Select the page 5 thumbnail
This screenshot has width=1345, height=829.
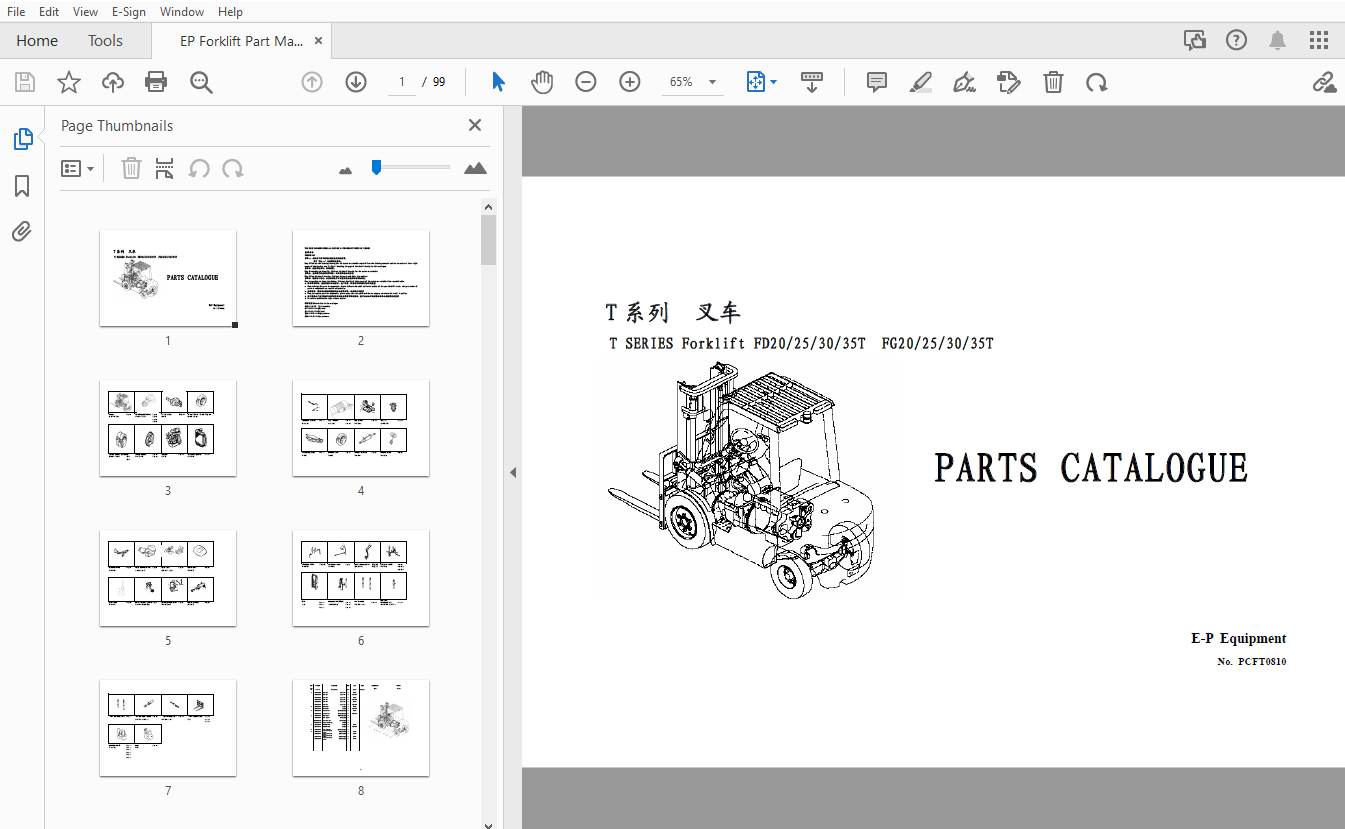[x=168, y=578]
